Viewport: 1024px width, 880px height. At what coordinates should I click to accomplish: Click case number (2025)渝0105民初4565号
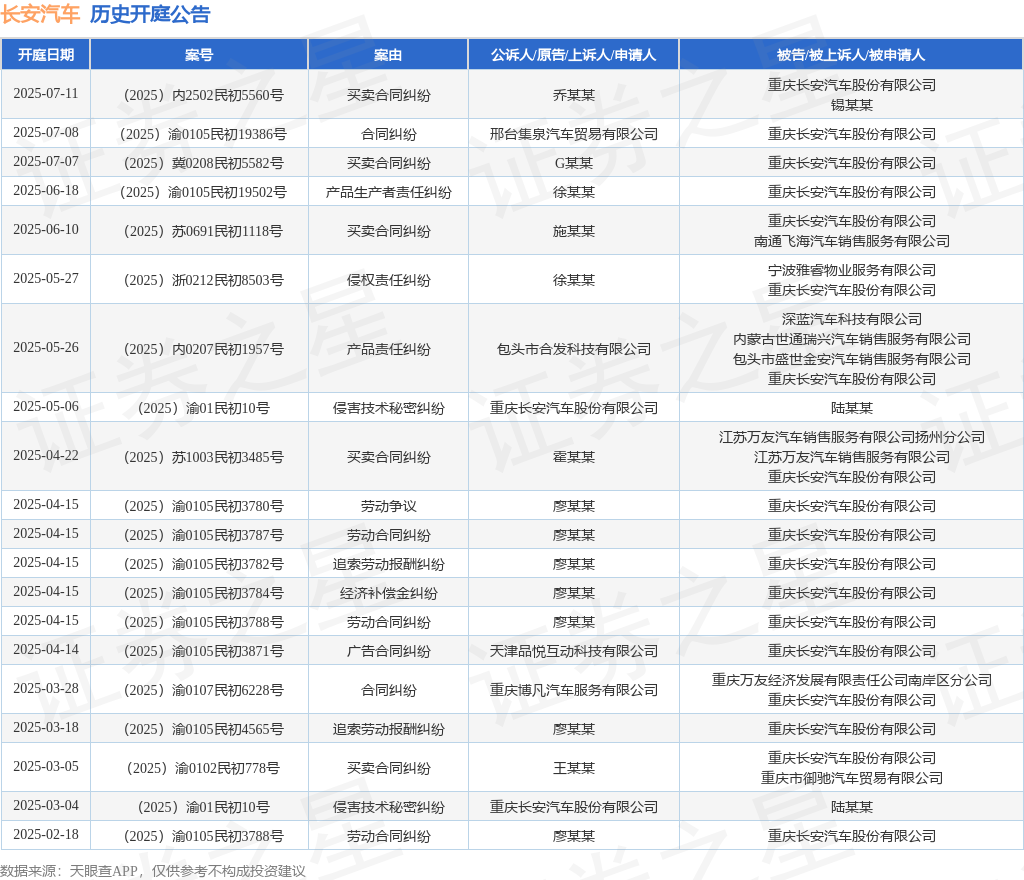coord(203,729)
